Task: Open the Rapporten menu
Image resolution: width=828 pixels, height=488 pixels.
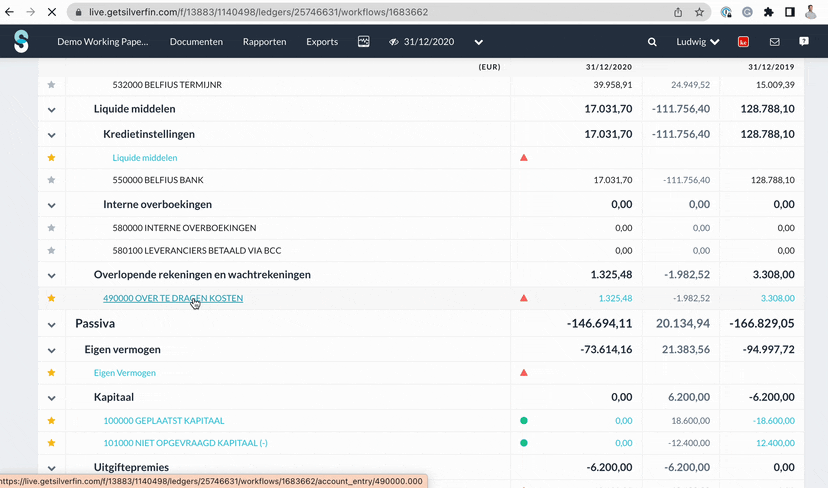Action: tap(264, 42)
